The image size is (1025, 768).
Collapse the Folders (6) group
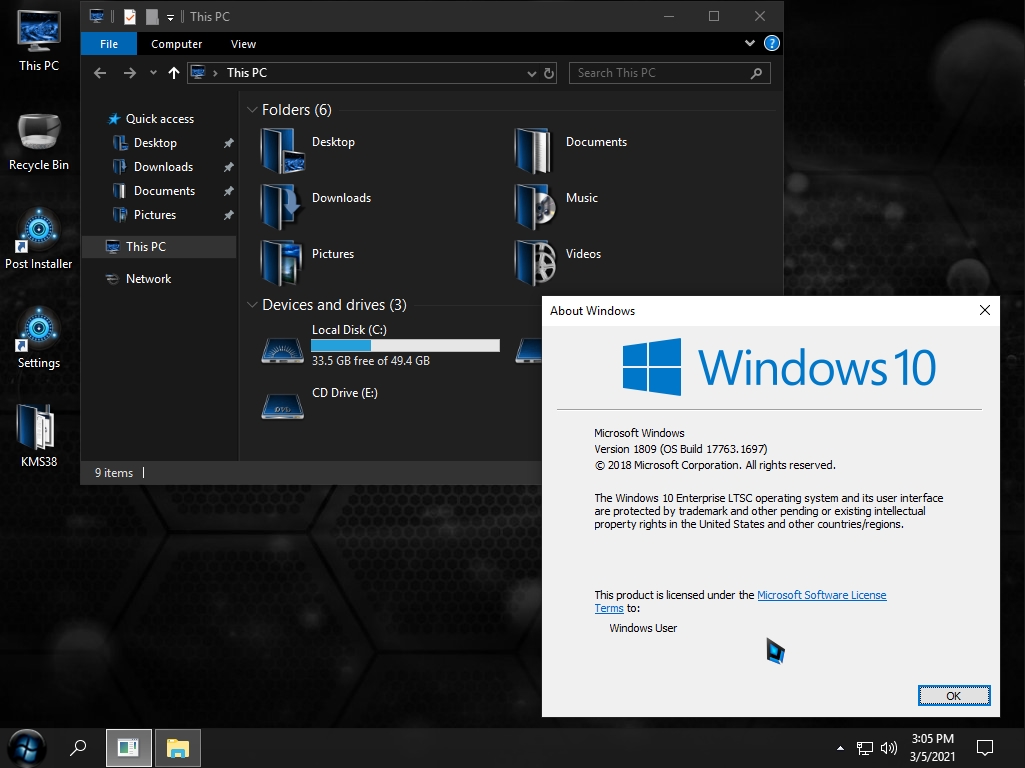coord(252,110)
